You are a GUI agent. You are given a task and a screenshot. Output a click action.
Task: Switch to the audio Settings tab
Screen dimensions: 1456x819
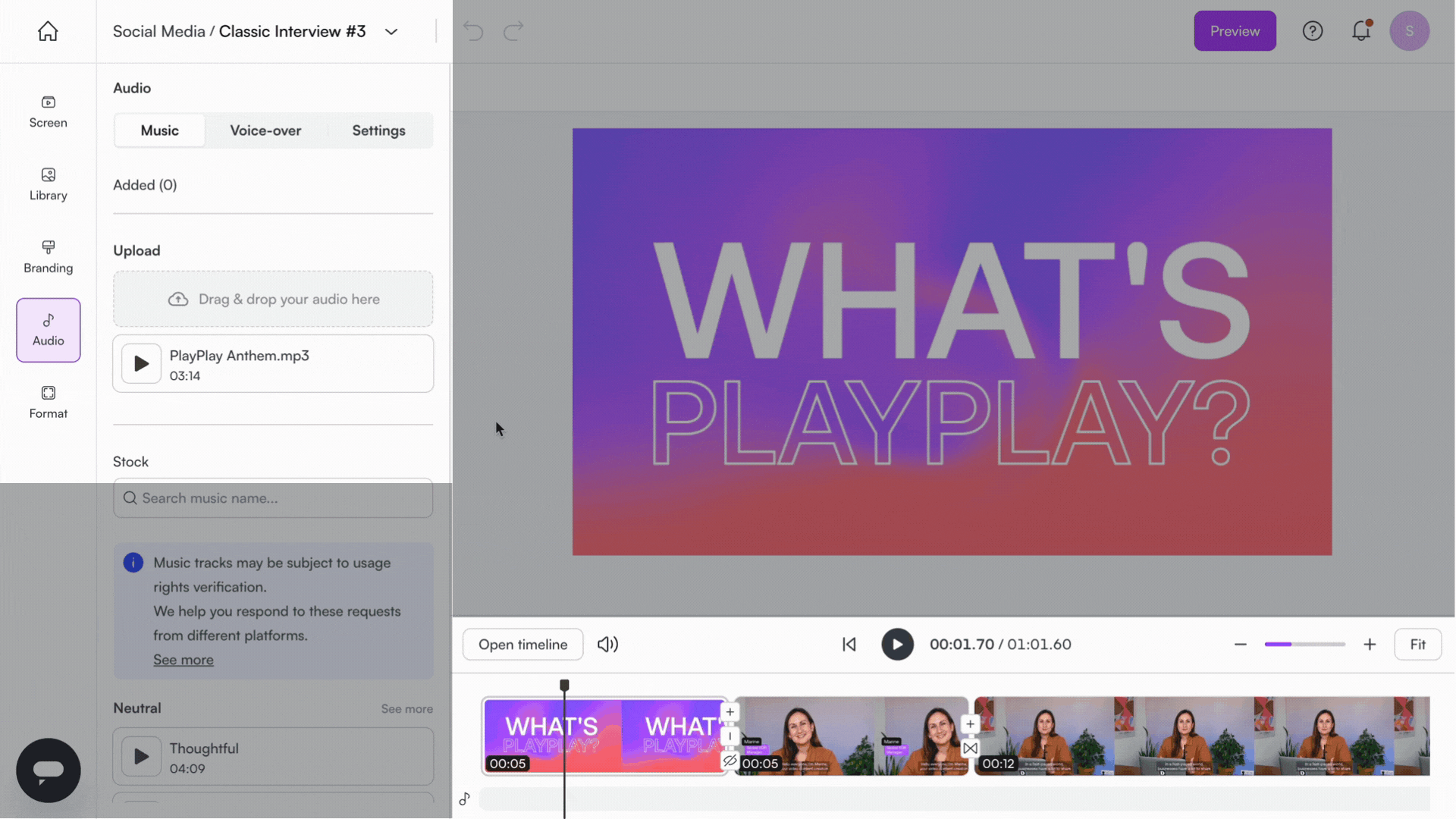pyautogui.click(x=378, y=130)
